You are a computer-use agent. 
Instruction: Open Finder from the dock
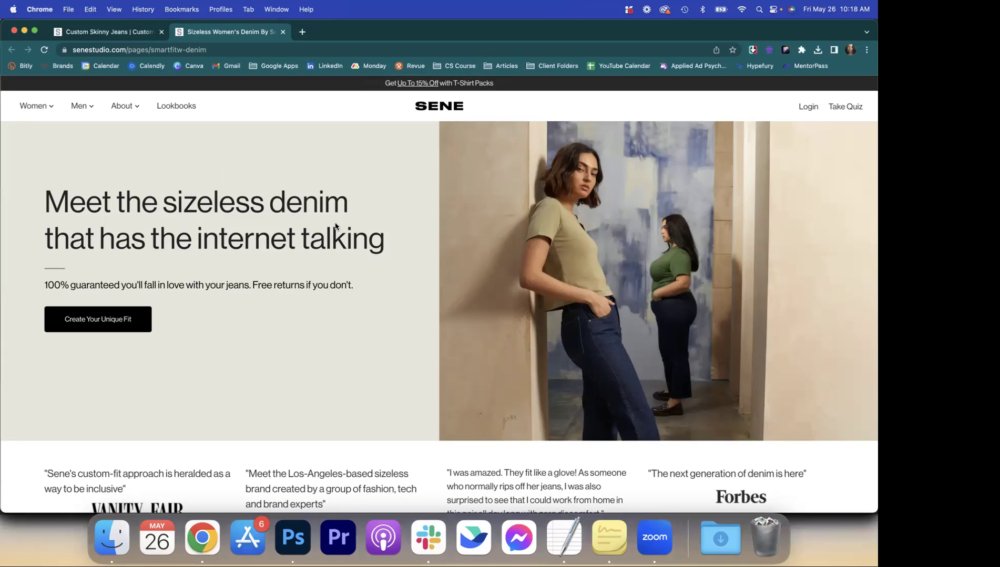coord(112,537)
